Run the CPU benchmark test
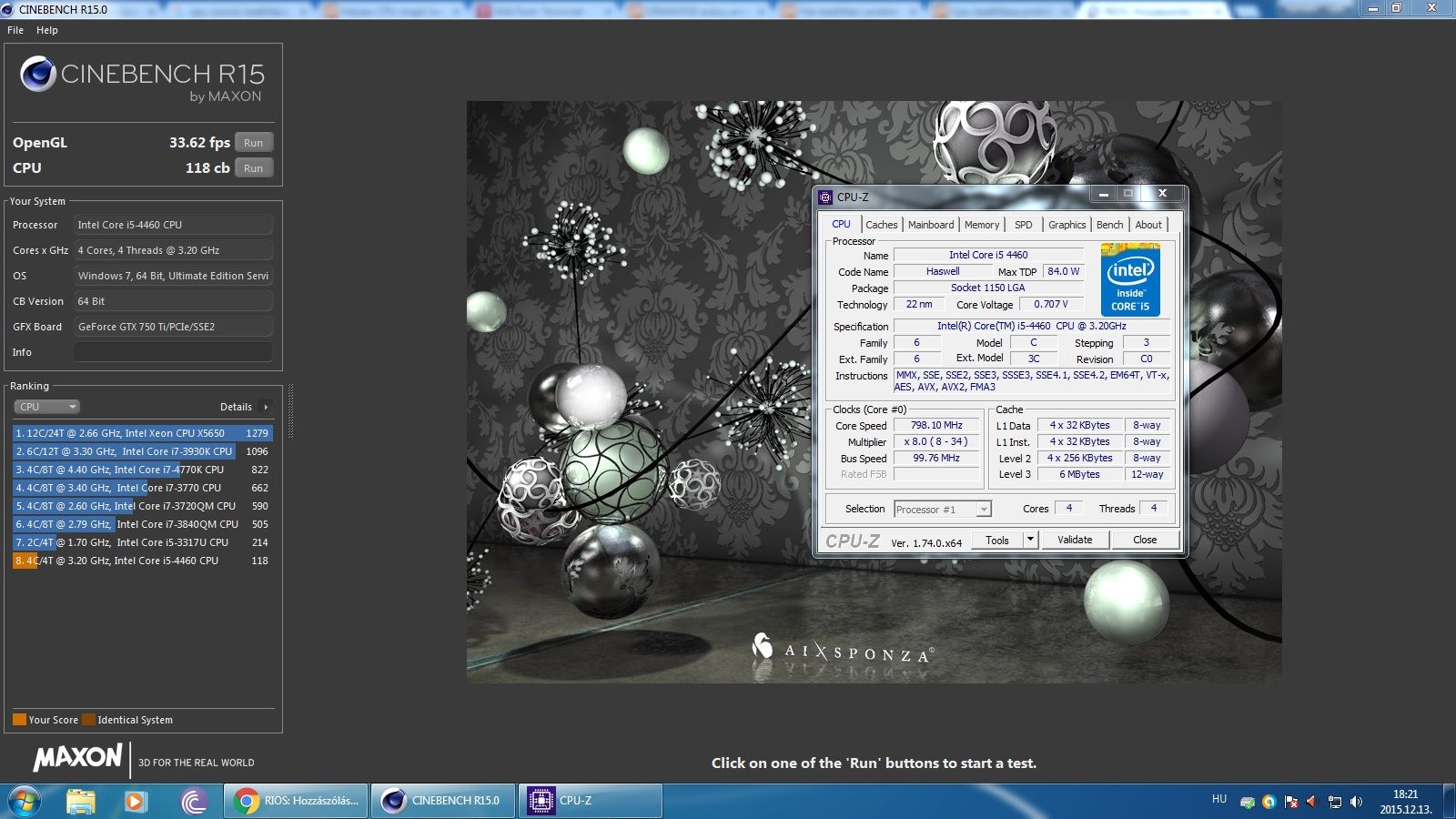 point(254,168)
